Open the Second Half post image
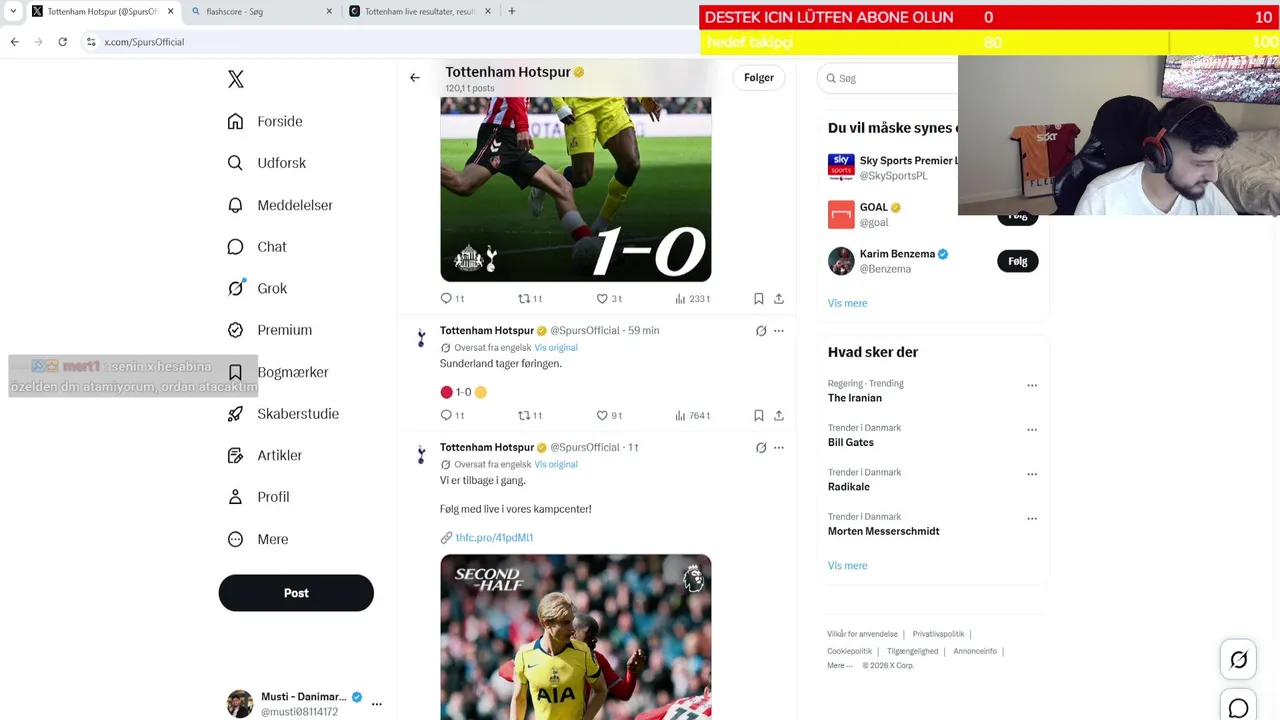Image resolution: width=1280 pixels, height=720 pixels. 576,637
